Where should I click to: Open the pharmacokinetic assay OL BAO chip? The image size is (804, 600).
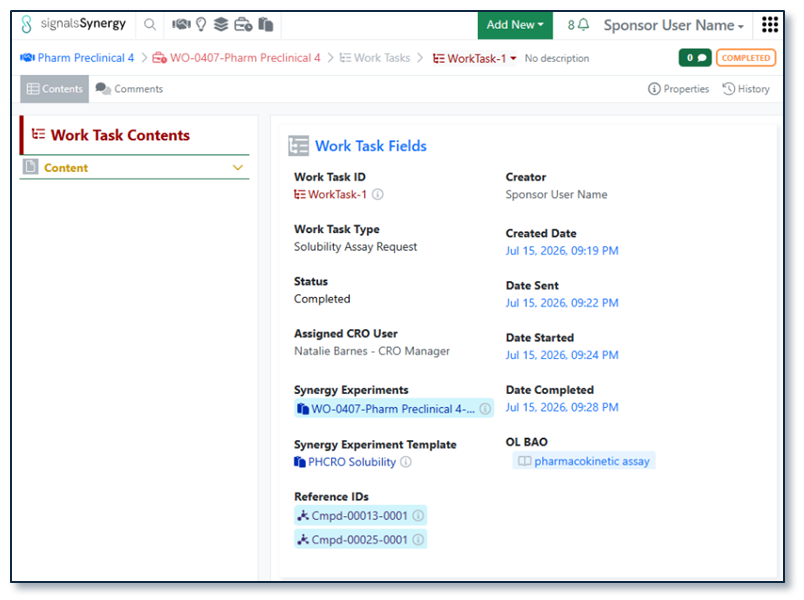[x=584, y=461]
